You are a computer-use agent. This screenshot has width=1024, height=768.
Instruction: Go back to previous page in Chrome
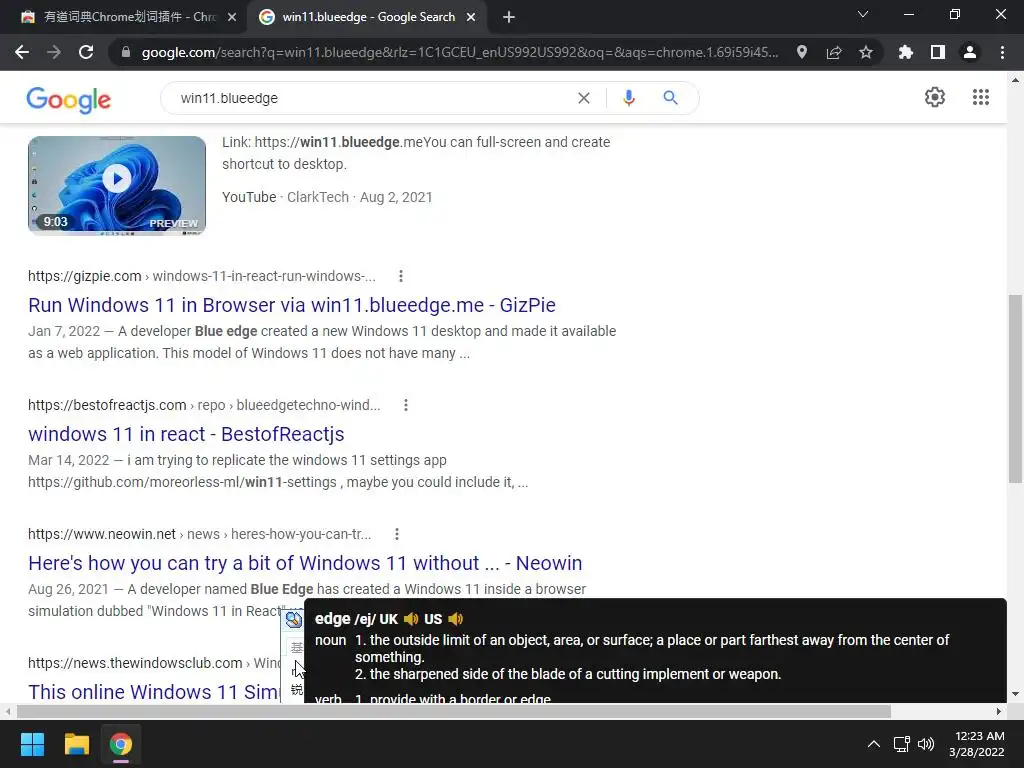[22, 52]
